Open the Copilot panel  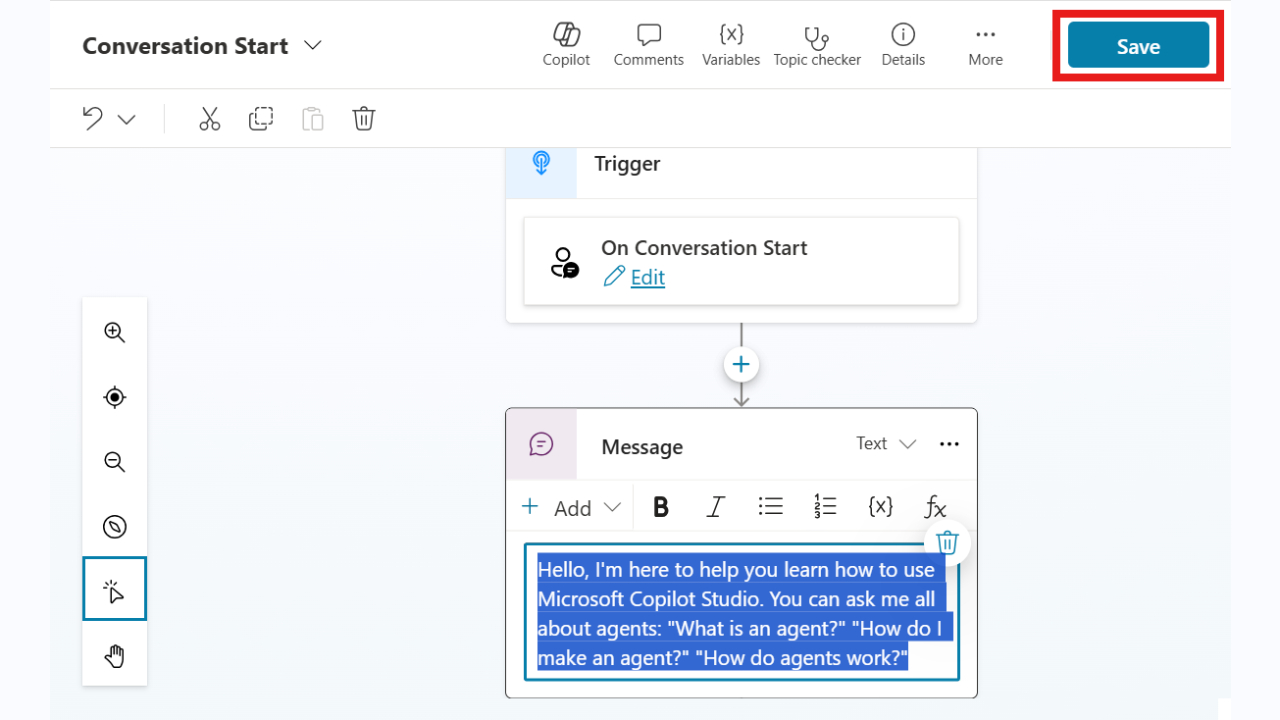[x=566, y=45]
